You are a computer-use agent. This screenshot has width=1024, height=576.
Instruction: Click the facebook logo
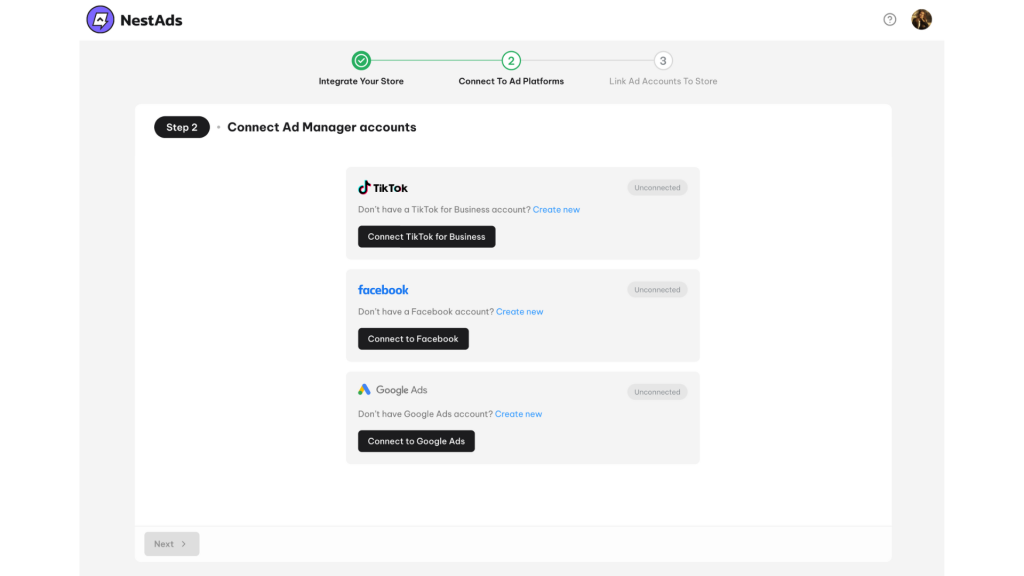coord(383,290)
